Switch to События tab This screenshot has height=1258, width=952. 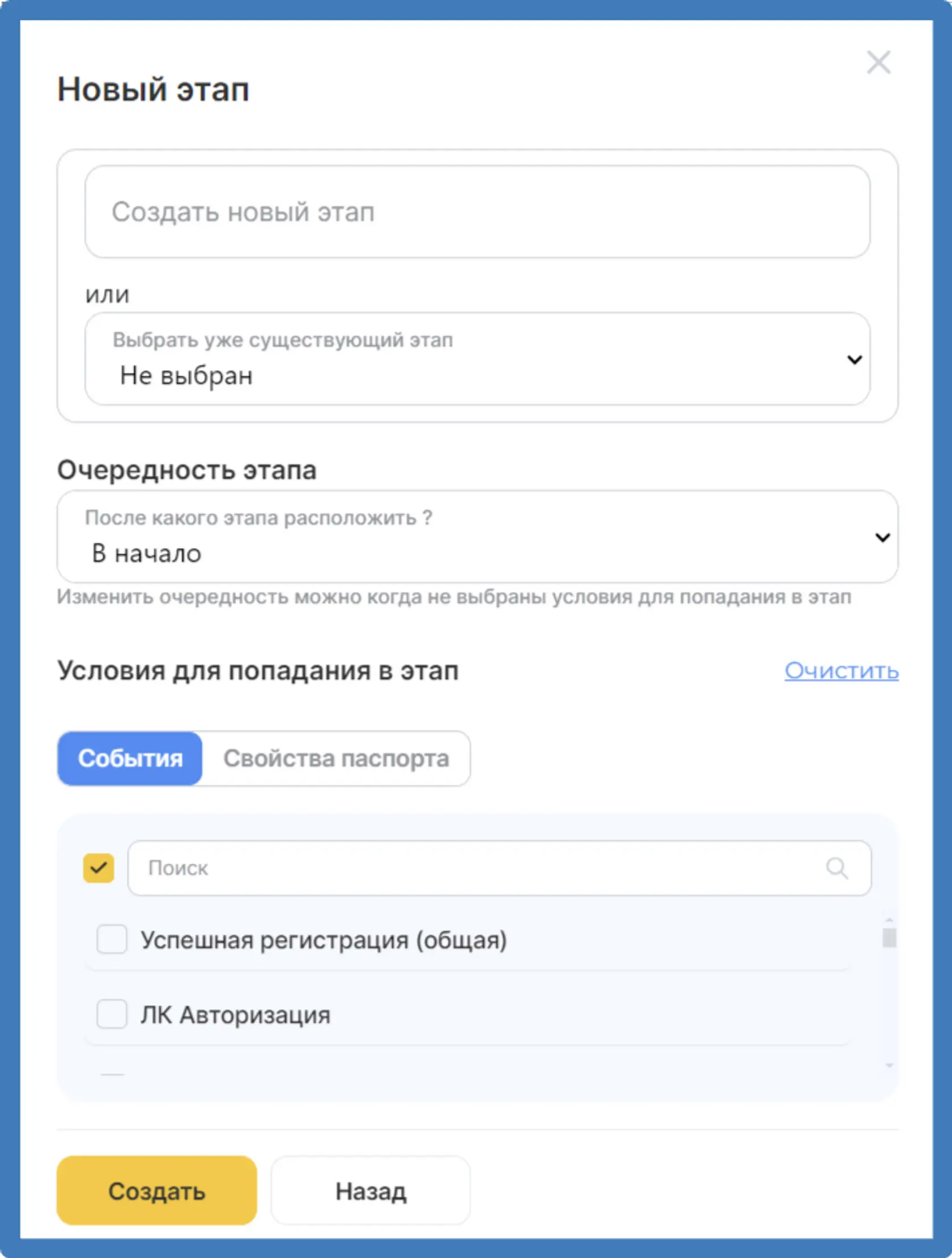click(130, 758)
